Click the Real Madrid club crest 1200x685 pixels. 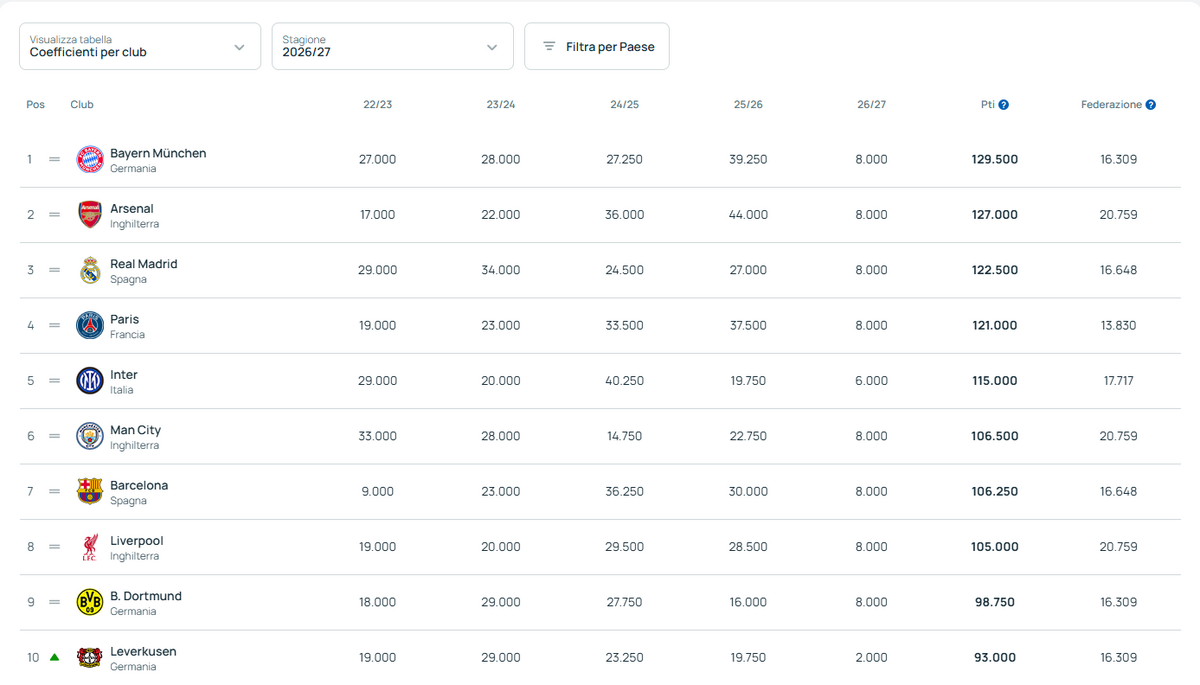(90, 270)
